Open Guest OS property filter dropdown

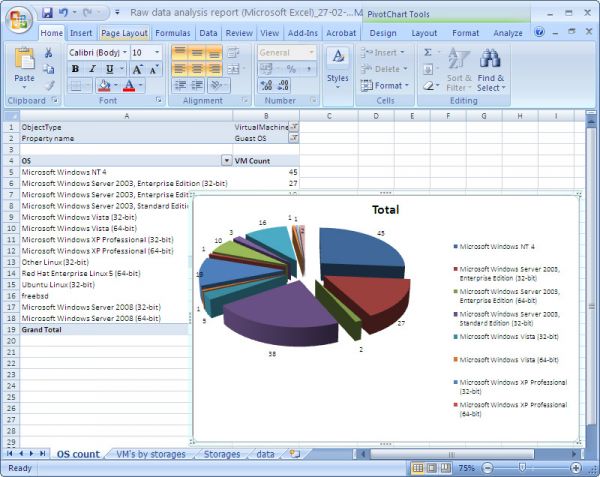(x=293, y=138)
